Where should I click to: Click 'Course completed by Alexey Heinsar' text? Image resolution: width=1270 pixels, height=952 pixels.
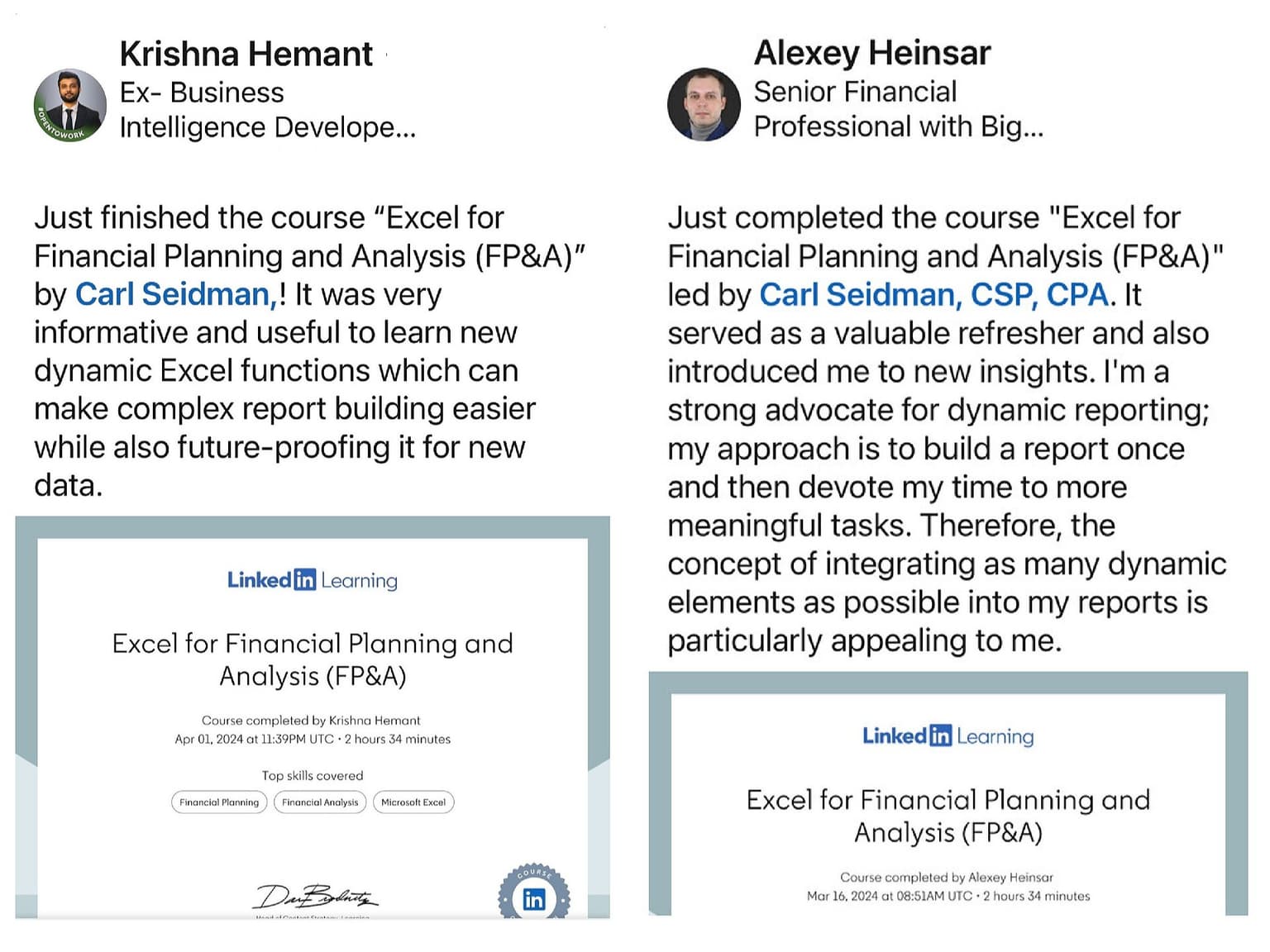pos(947,877)
